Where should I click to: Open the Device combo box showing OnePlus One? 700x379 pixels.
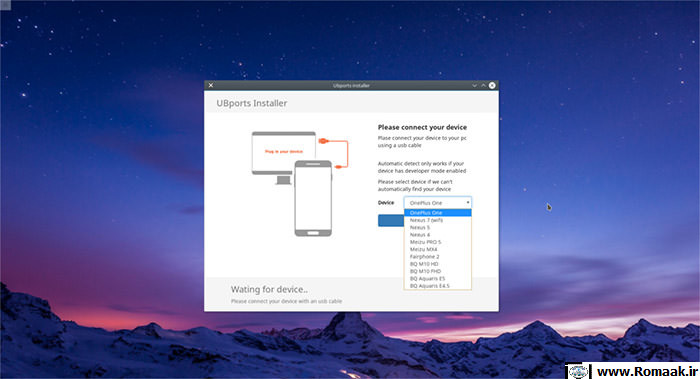click(x=438, y=203)
